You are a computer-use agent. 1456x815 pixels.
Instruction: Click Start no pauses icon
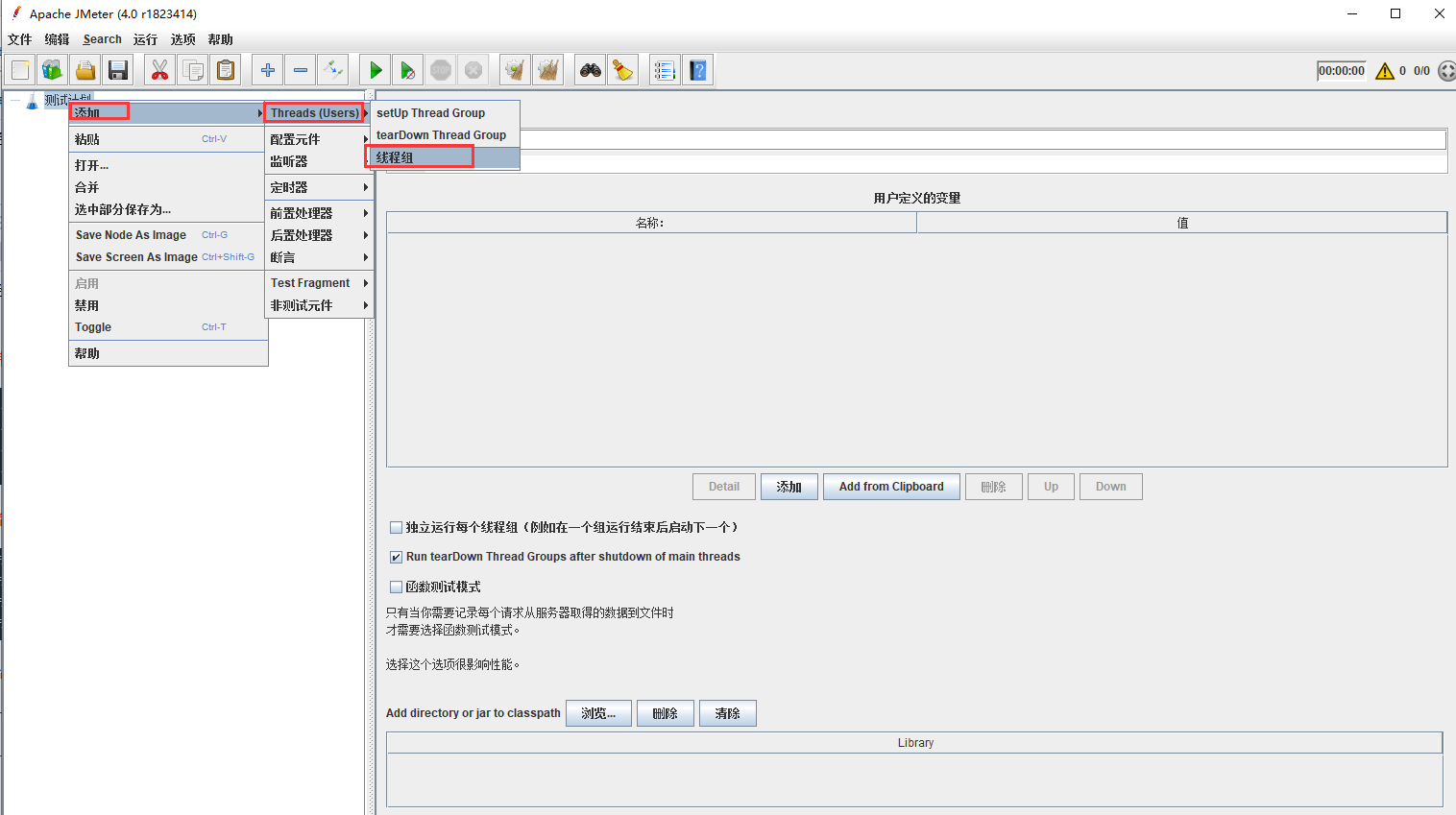coord(407,70)
